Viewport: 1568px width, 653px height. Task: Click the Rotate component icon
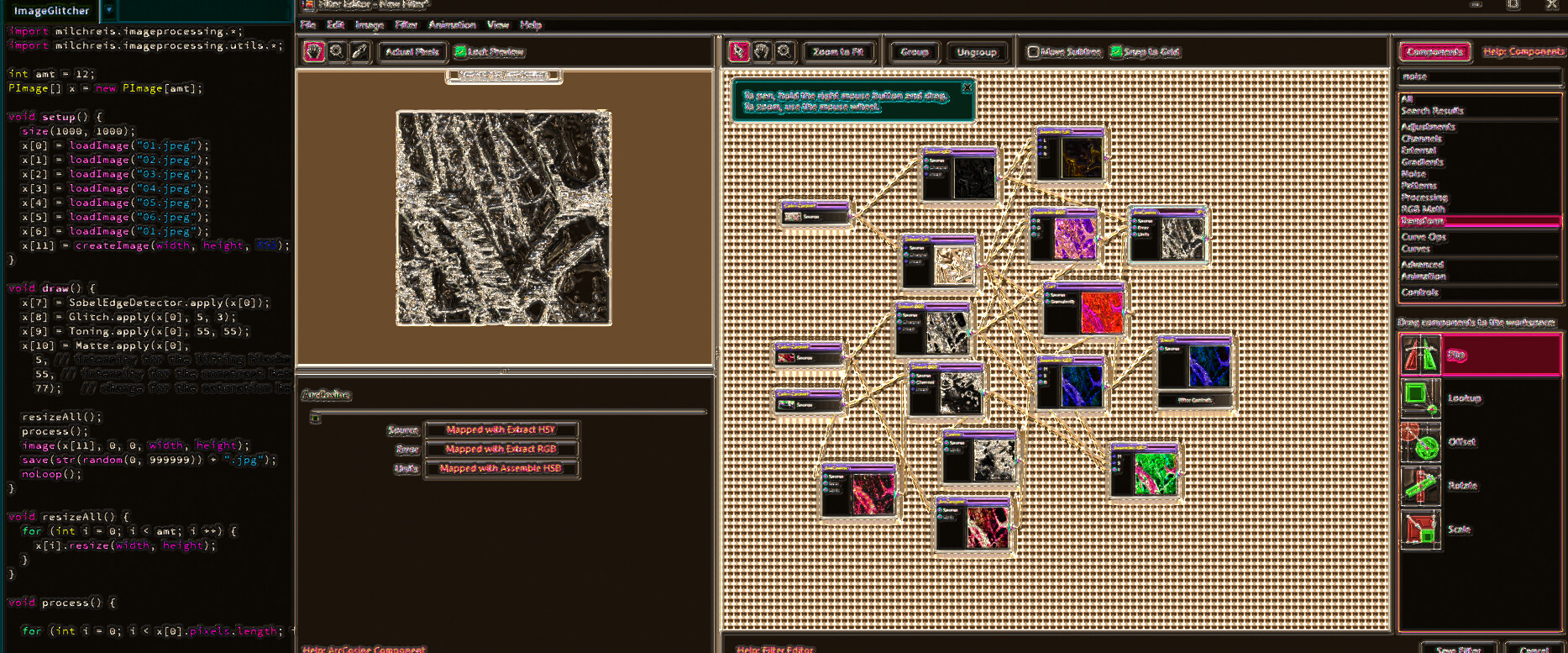(x=1420, y=486)
